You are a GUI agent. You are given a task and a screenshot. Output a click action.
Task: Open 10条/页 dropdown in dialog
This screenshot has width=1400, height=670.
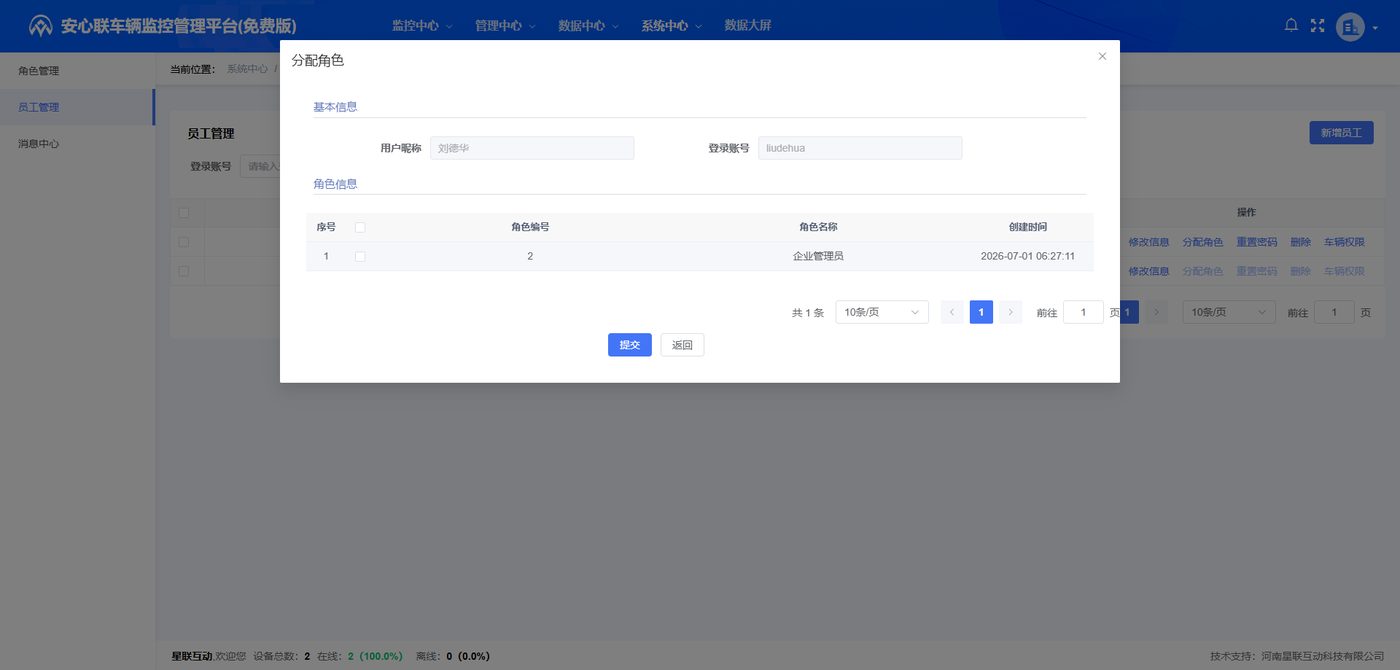pyautogui.click(x=882, y=312)
